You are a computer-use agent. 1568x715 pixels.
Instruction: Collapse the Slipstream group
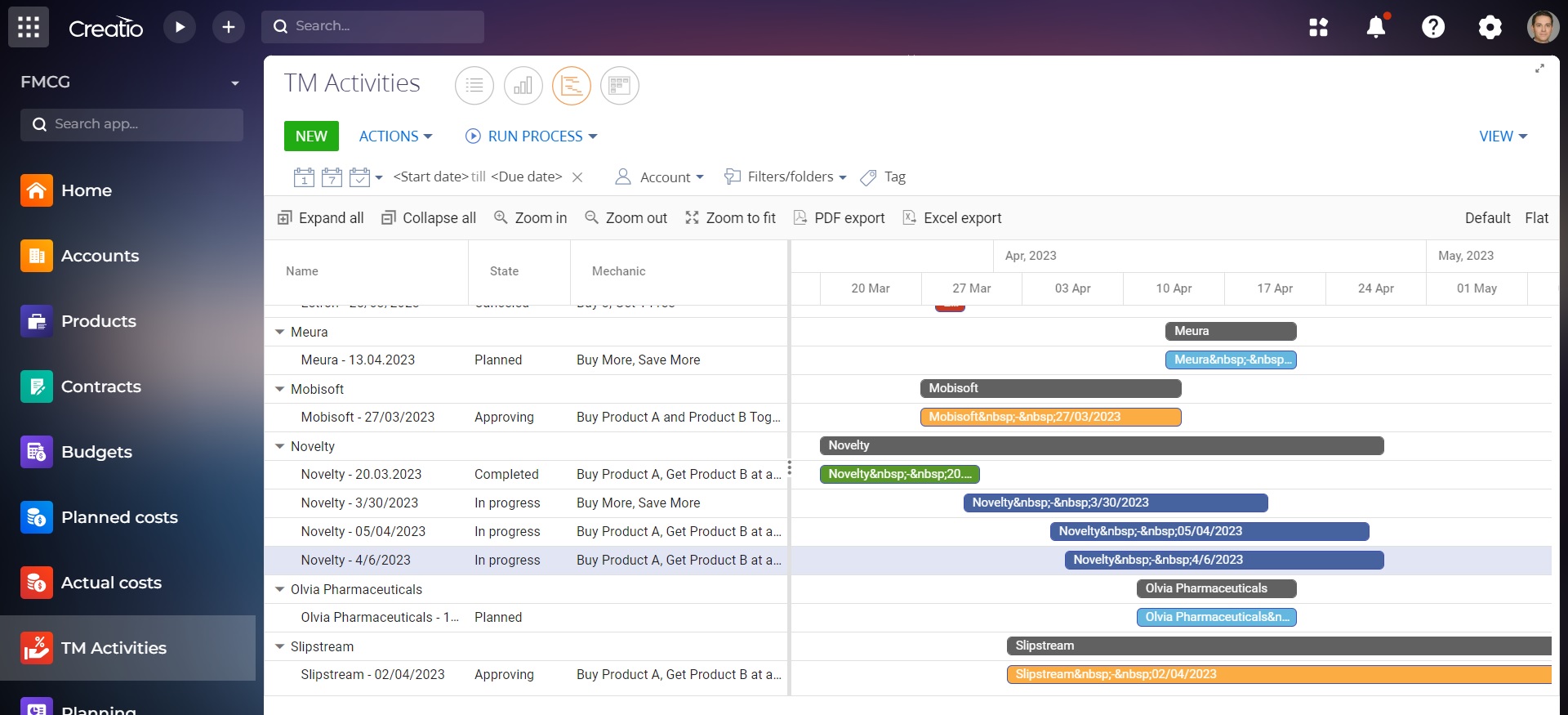pyautogui.click(x=280, y=646)
